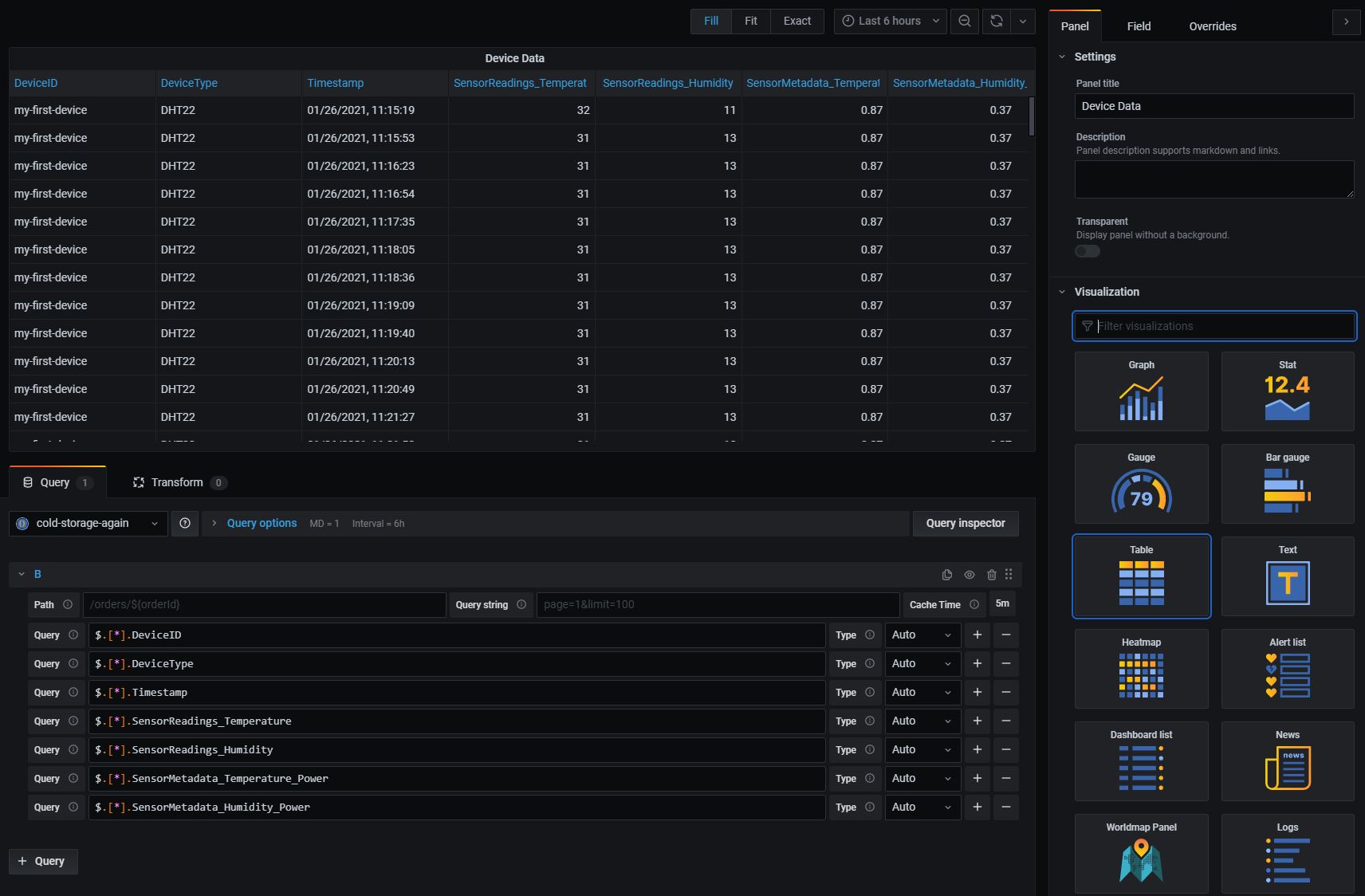
Task: Click plus icon on SensorReadings_Temperature query row
Action: tap(978, 721)
